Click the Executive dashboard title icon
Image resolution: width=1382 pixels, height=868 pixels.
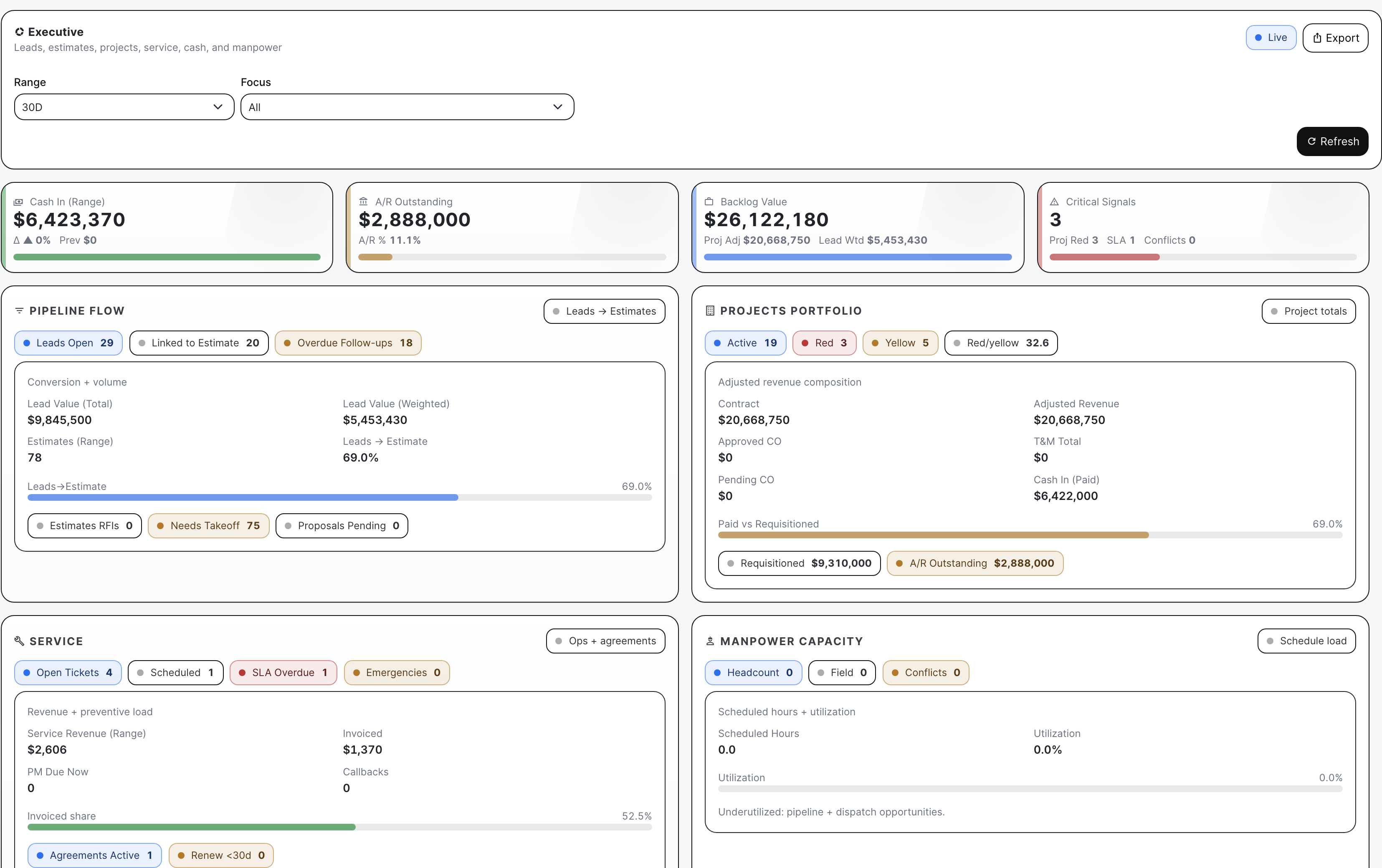coord(20,32)
